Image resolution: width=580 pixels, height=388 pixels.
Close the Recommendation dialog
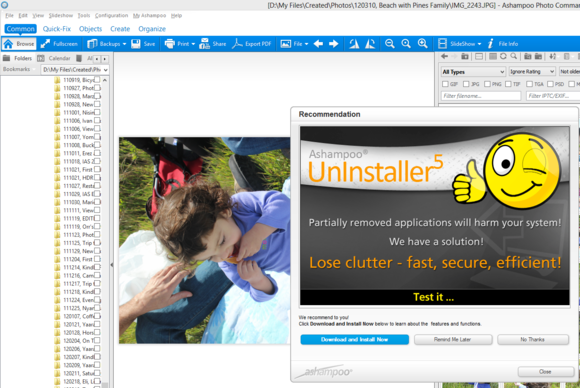pyautogui.click(x=546, y=371)
